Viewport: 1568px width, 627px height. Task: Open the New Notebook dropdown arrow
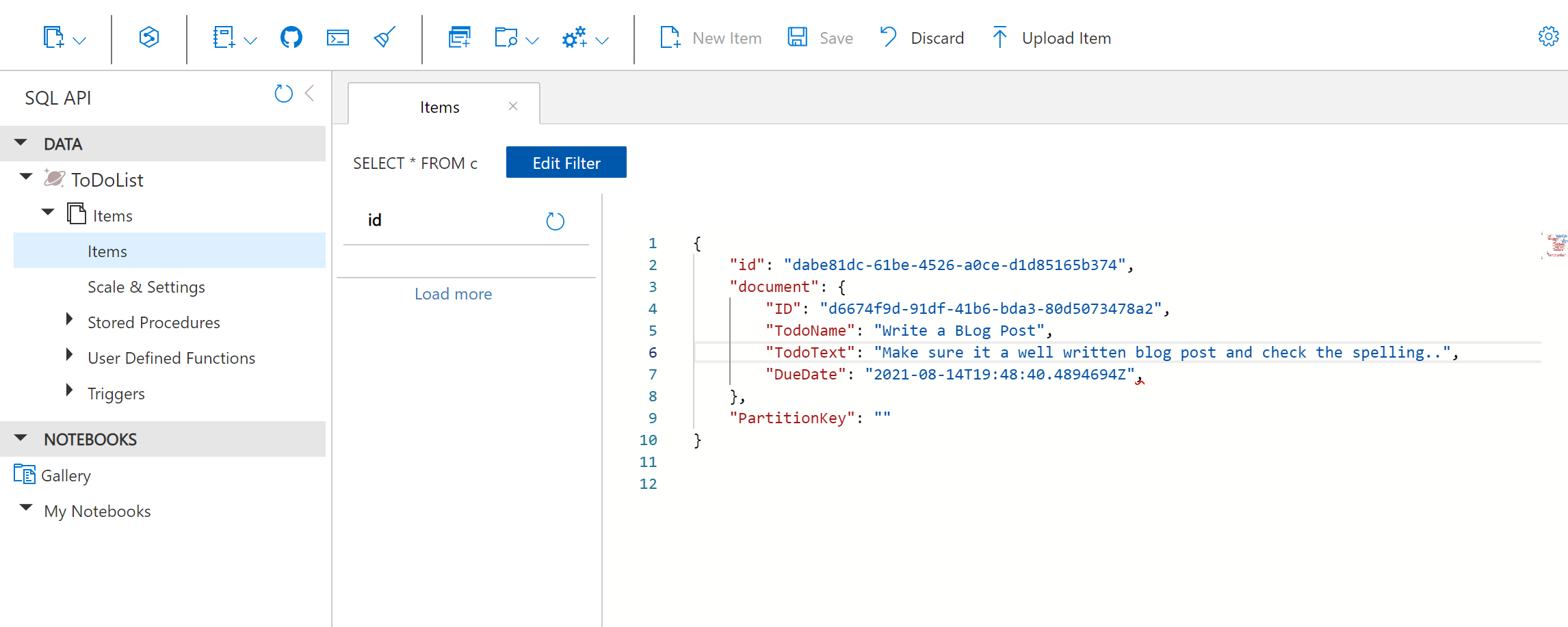click(250, 40)
